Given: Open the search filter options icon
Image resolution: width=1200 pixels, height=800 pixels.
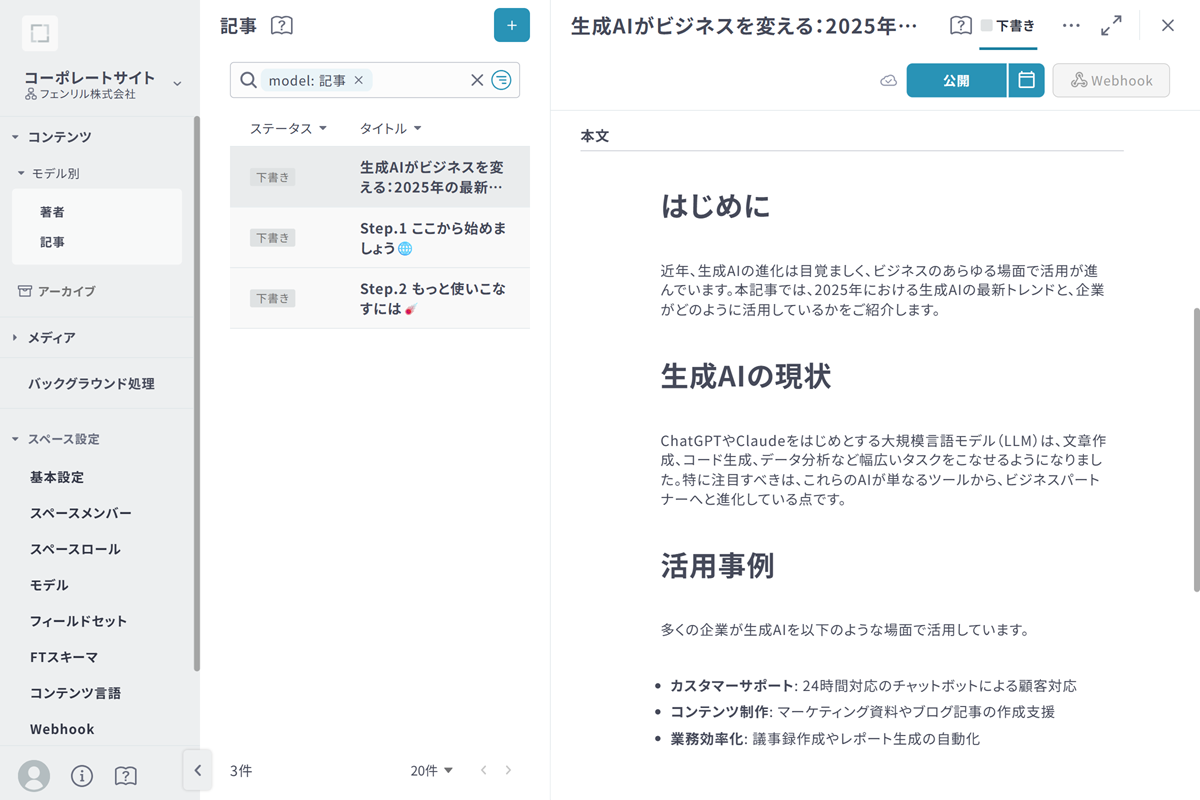Looking at the screenshot, I should click(503, 80).
